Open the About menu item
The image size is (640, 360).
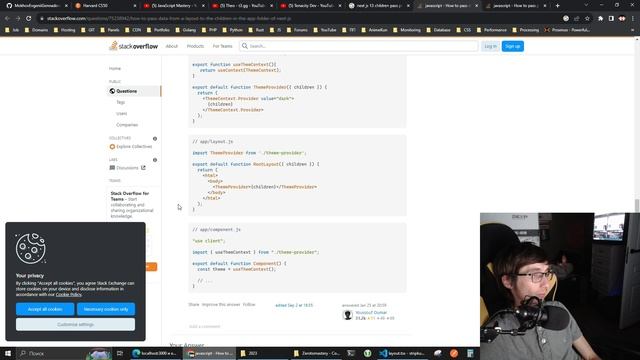coord(171,46)
